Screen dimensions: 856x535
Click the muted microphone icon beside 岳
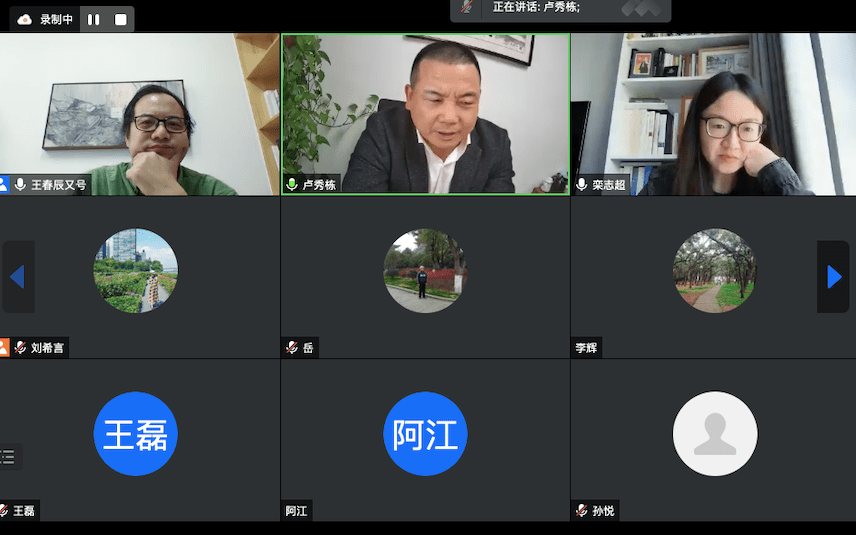292,347
